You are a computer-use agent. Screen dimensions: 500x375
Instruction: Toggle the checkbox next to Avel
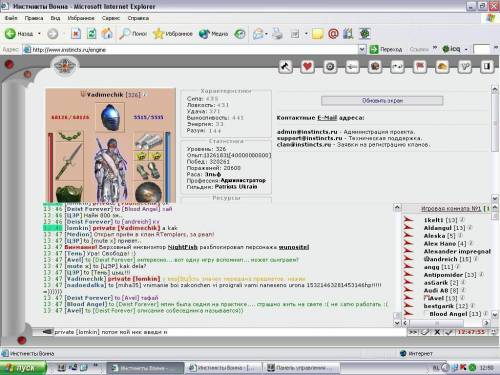(x=427, y=298)
